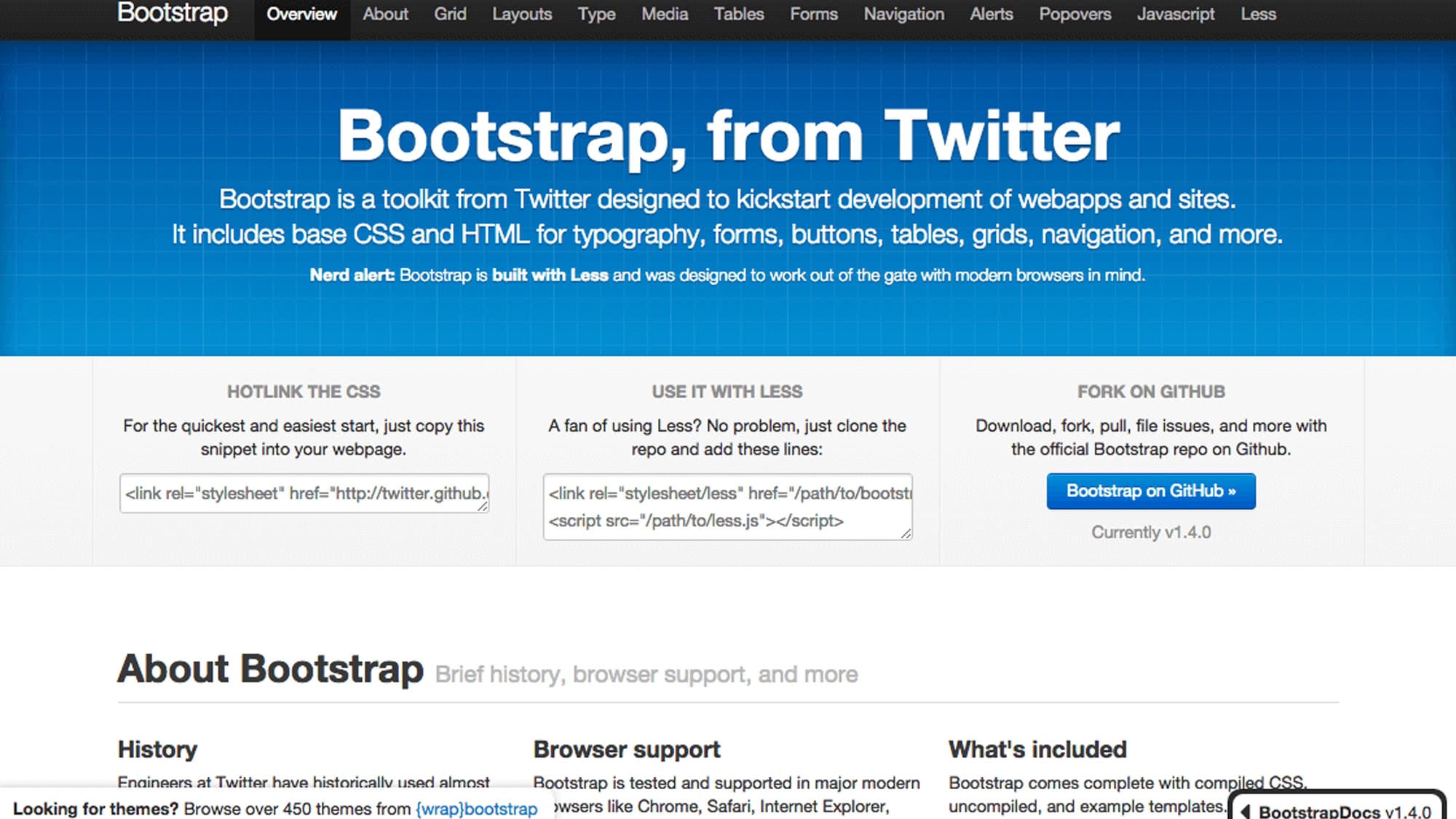Grab the Less textarea resize handle

906,534
